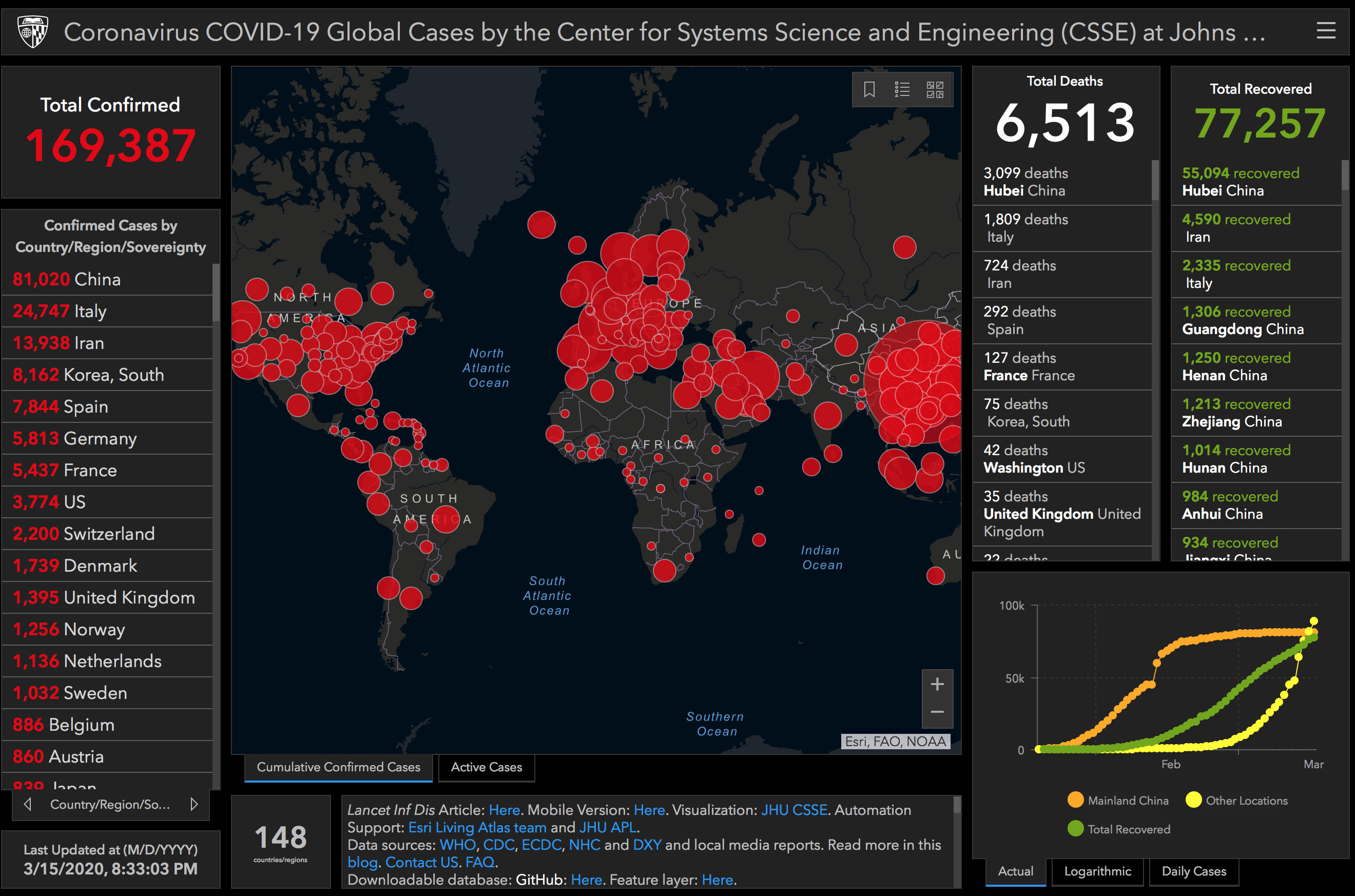Click the GitHub Here download link
The height and width of the screenshot is (896, 1355).
coord(586,880)
